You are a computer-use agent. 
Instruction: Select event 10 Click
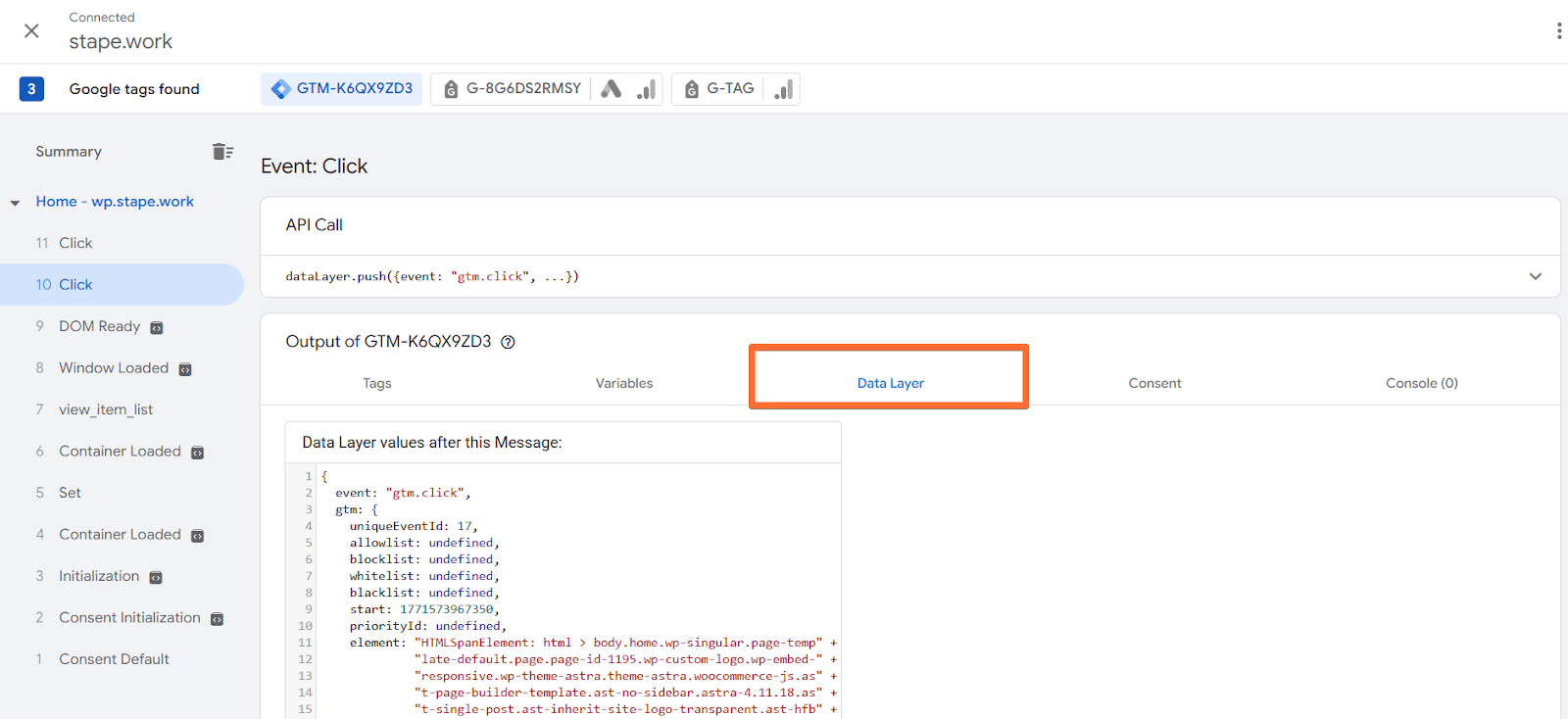pyautogui.click(x=122, y=284)
